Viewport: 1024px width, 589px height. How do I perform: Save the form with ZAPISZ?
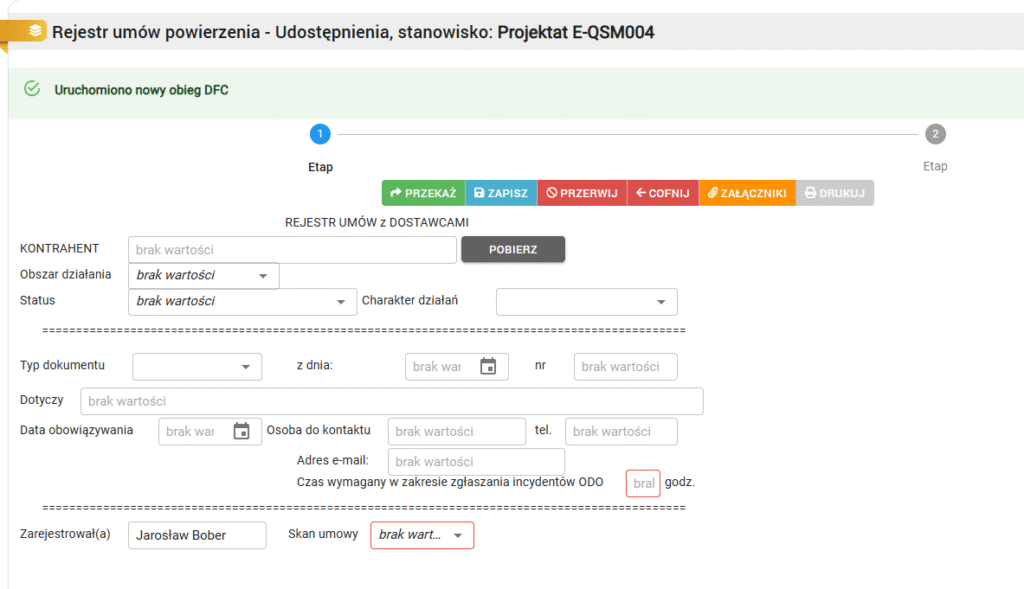(501, 193)
